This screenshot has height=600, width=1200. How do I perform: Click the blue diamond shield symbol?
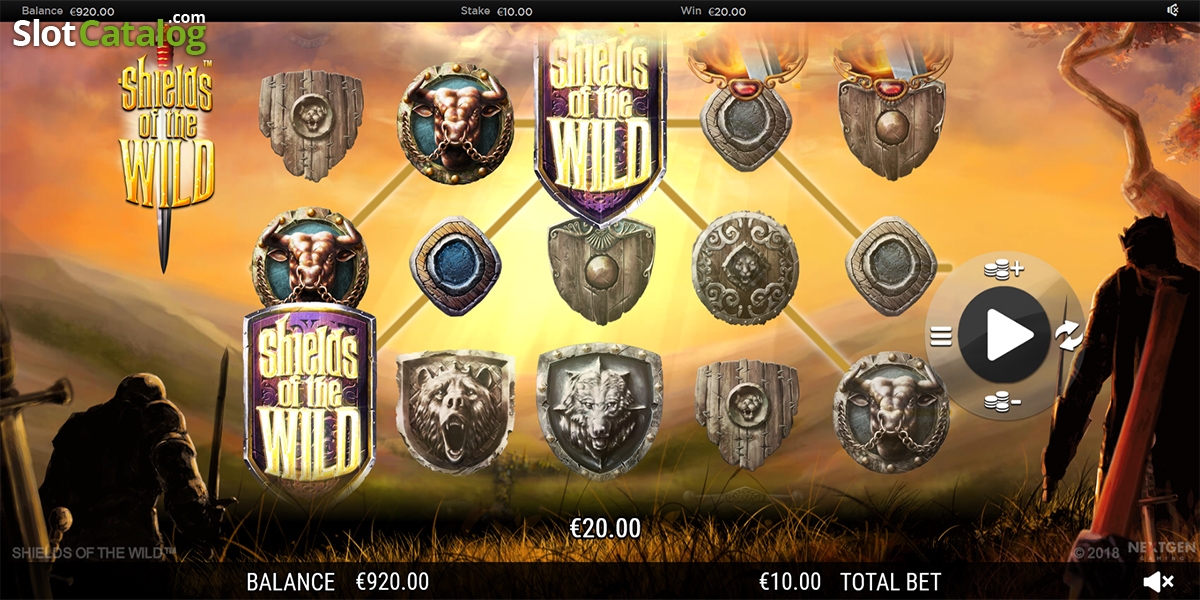[x=456, y=267]
